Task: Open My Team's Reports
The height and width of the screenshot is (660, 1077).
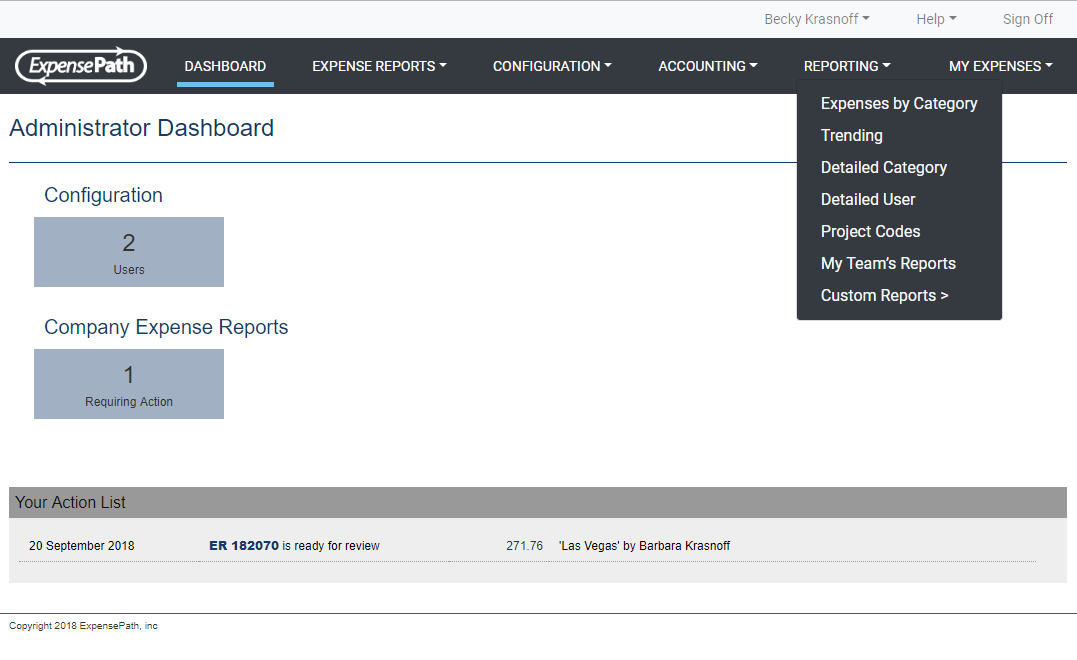Action: coord(888,263)
